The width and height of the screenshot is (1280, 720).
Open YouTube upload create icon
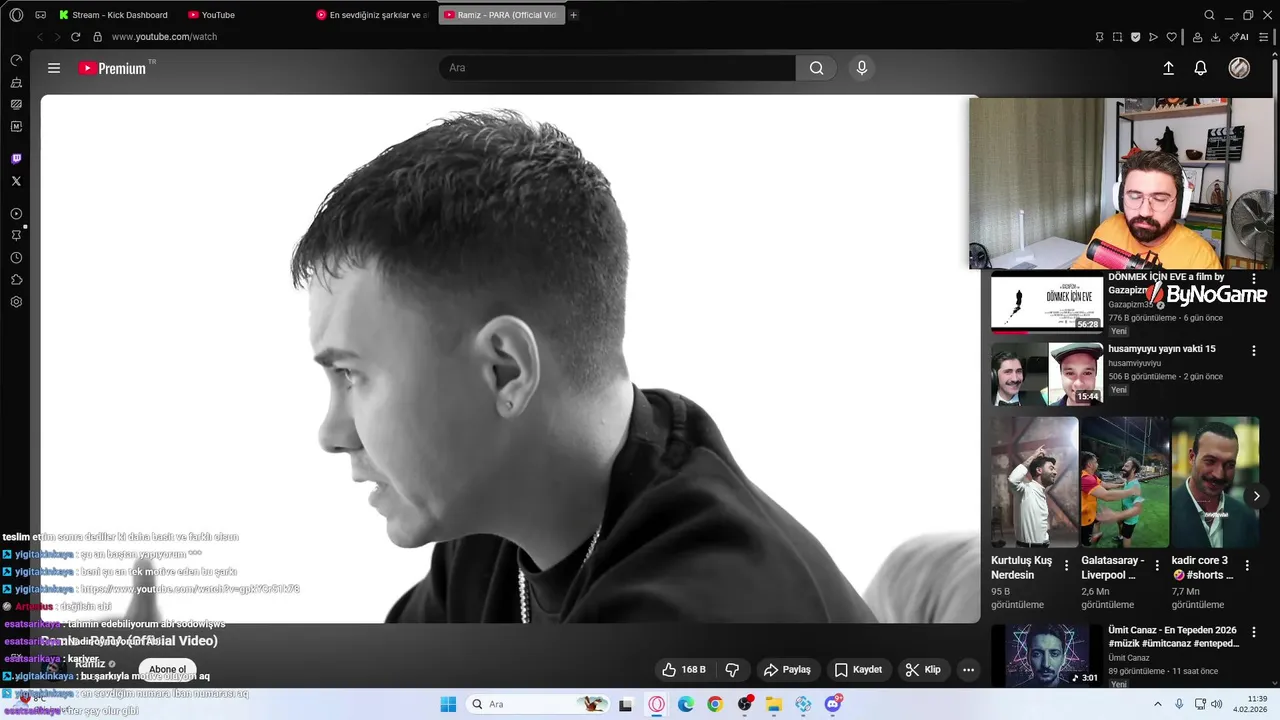(x=1168, y=68)
